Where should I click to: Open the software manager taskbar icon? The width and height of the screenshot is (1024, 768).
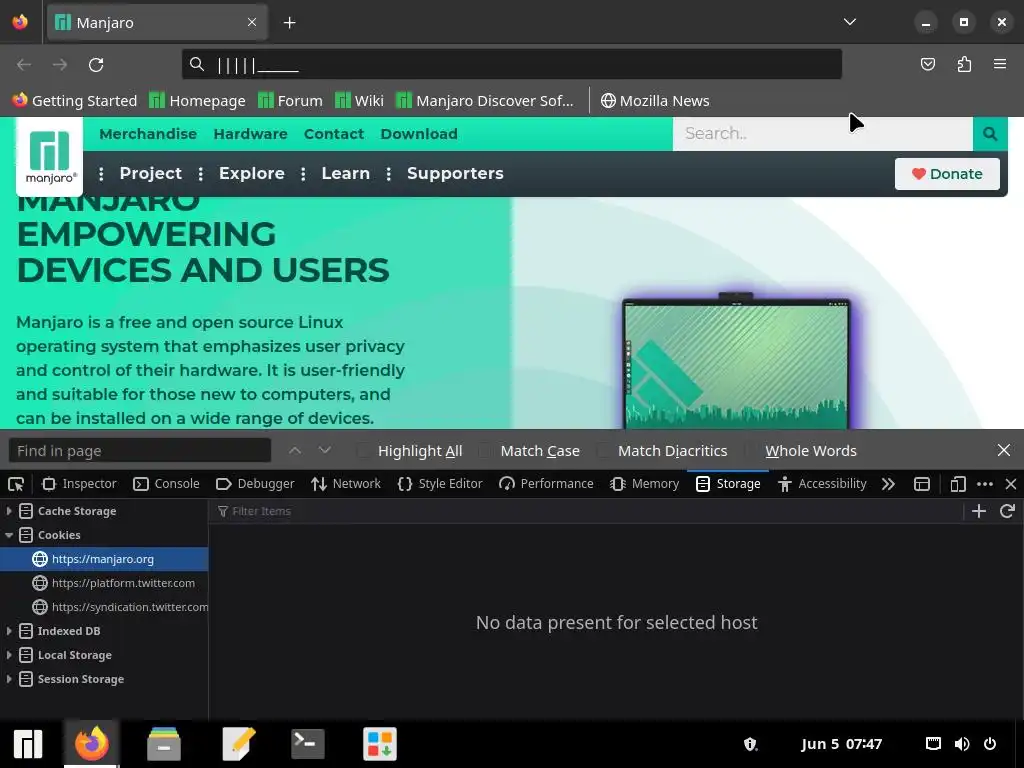pos(380,744)
